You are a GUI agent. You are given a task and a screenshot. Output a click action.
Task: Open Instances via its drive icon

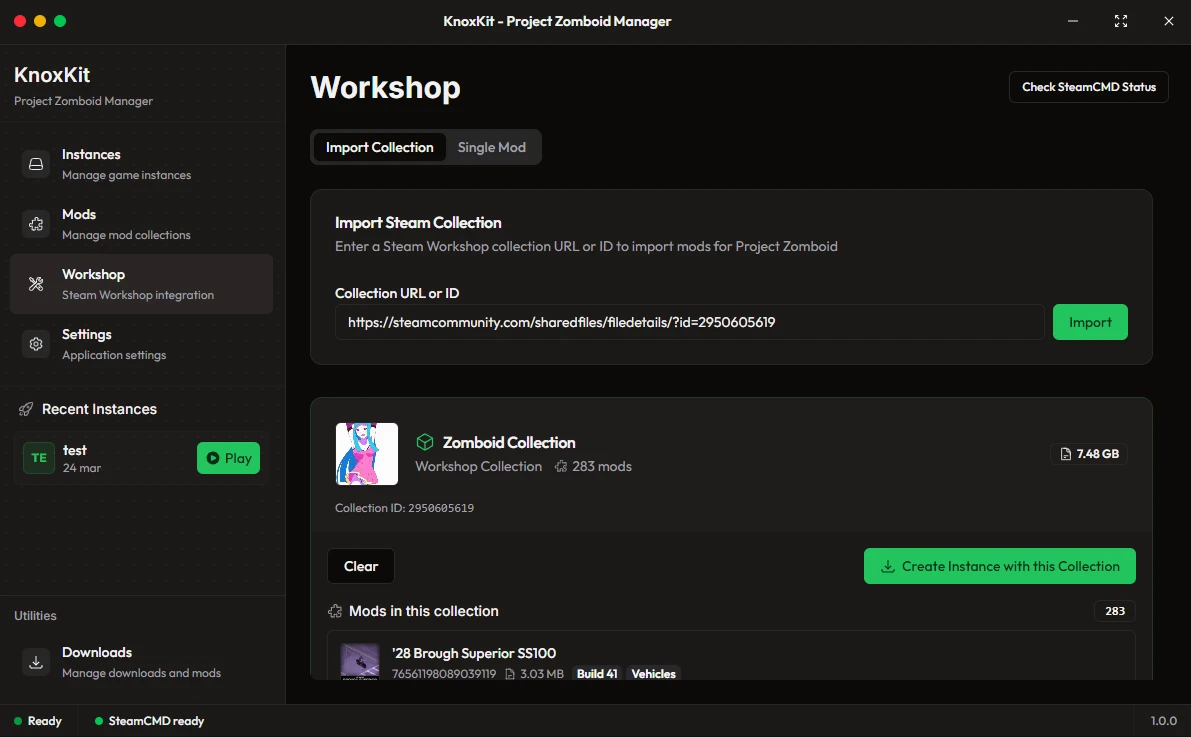click(36, 164)
